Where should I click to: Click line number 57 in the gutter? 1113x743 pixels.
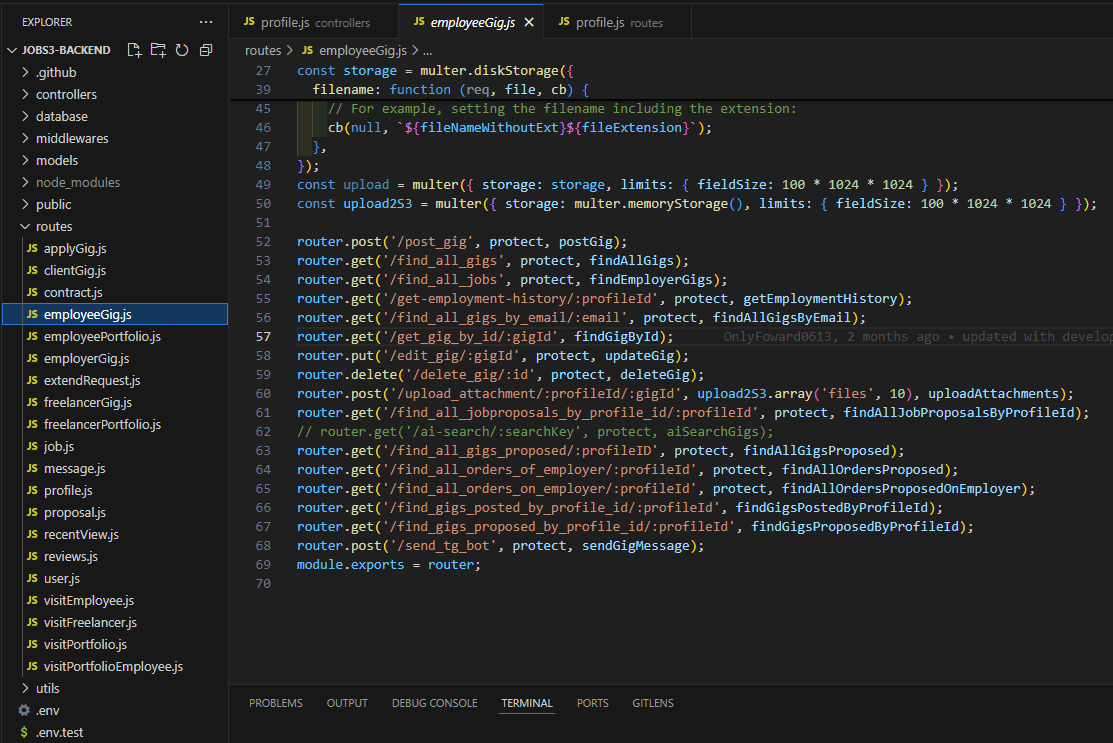point(263,336)
